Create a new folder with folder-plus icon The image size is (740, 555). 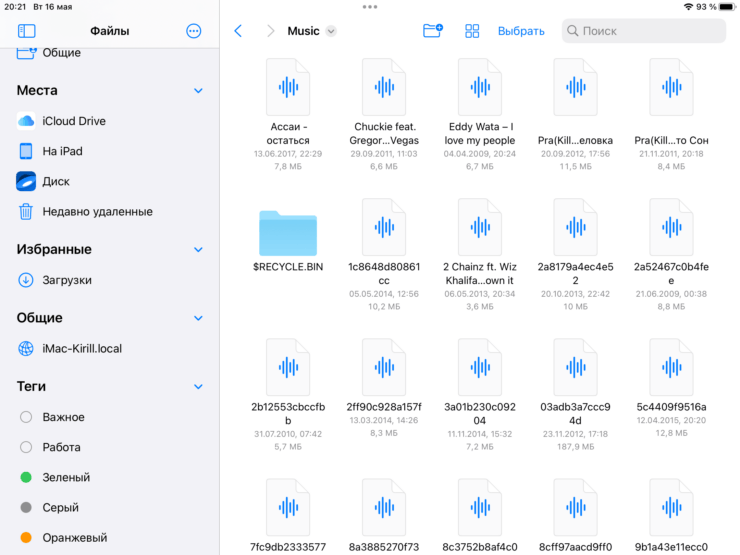coord(432,31)
